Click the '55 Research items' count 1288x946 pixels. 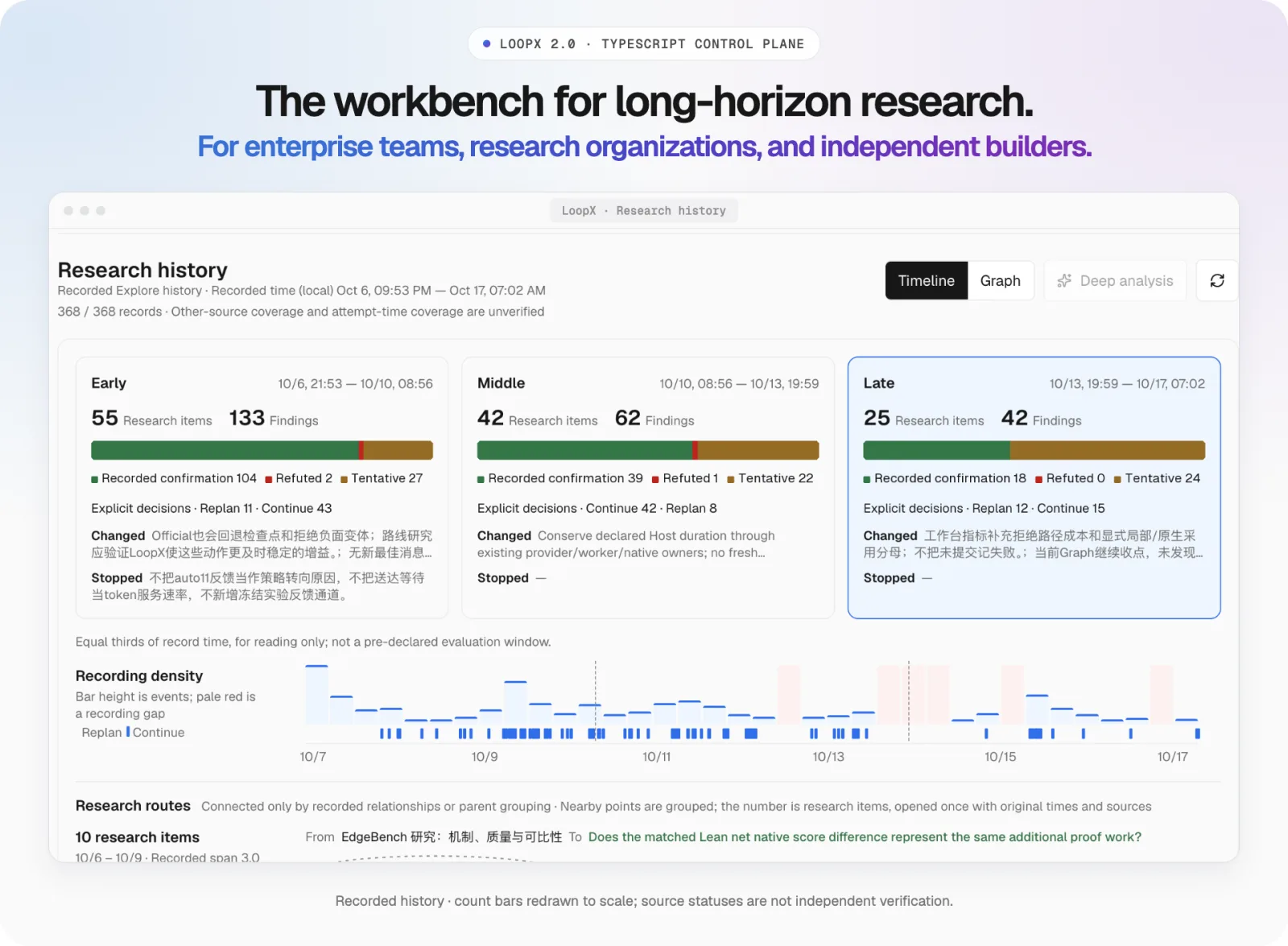pyautogui.click(x=152, y=419)
